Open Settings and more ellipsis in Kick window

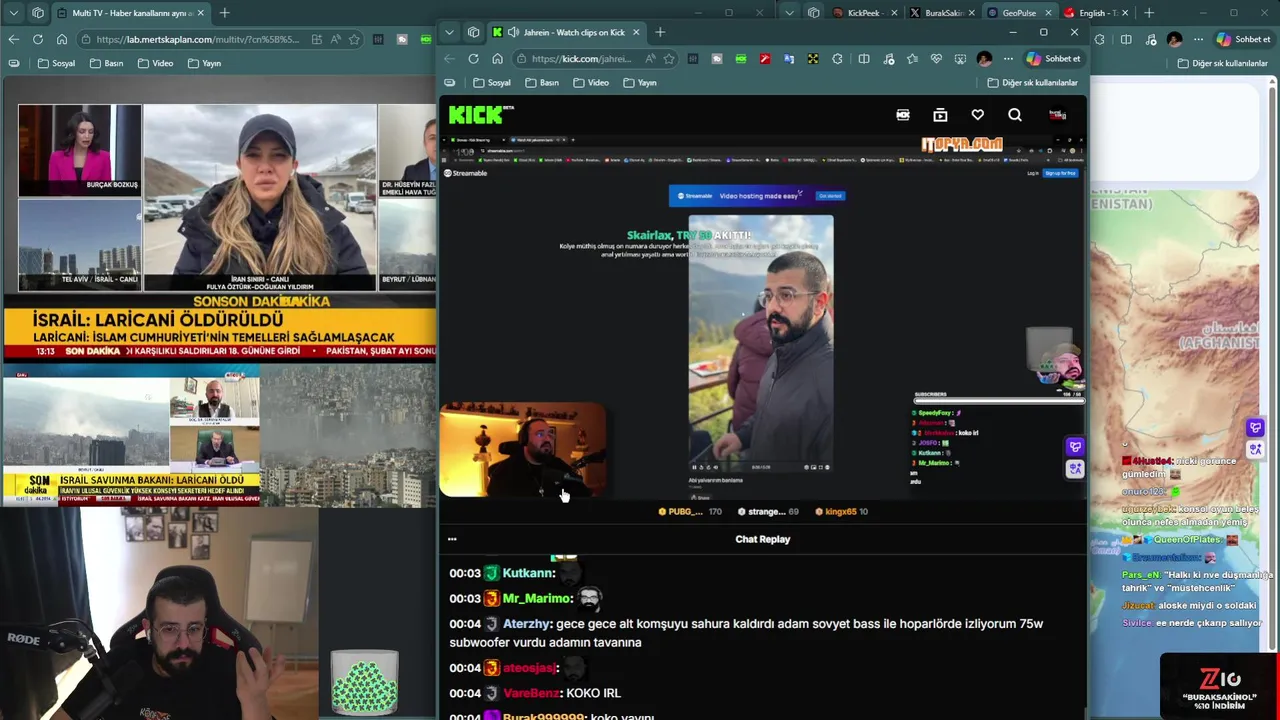click(1008, 59)
